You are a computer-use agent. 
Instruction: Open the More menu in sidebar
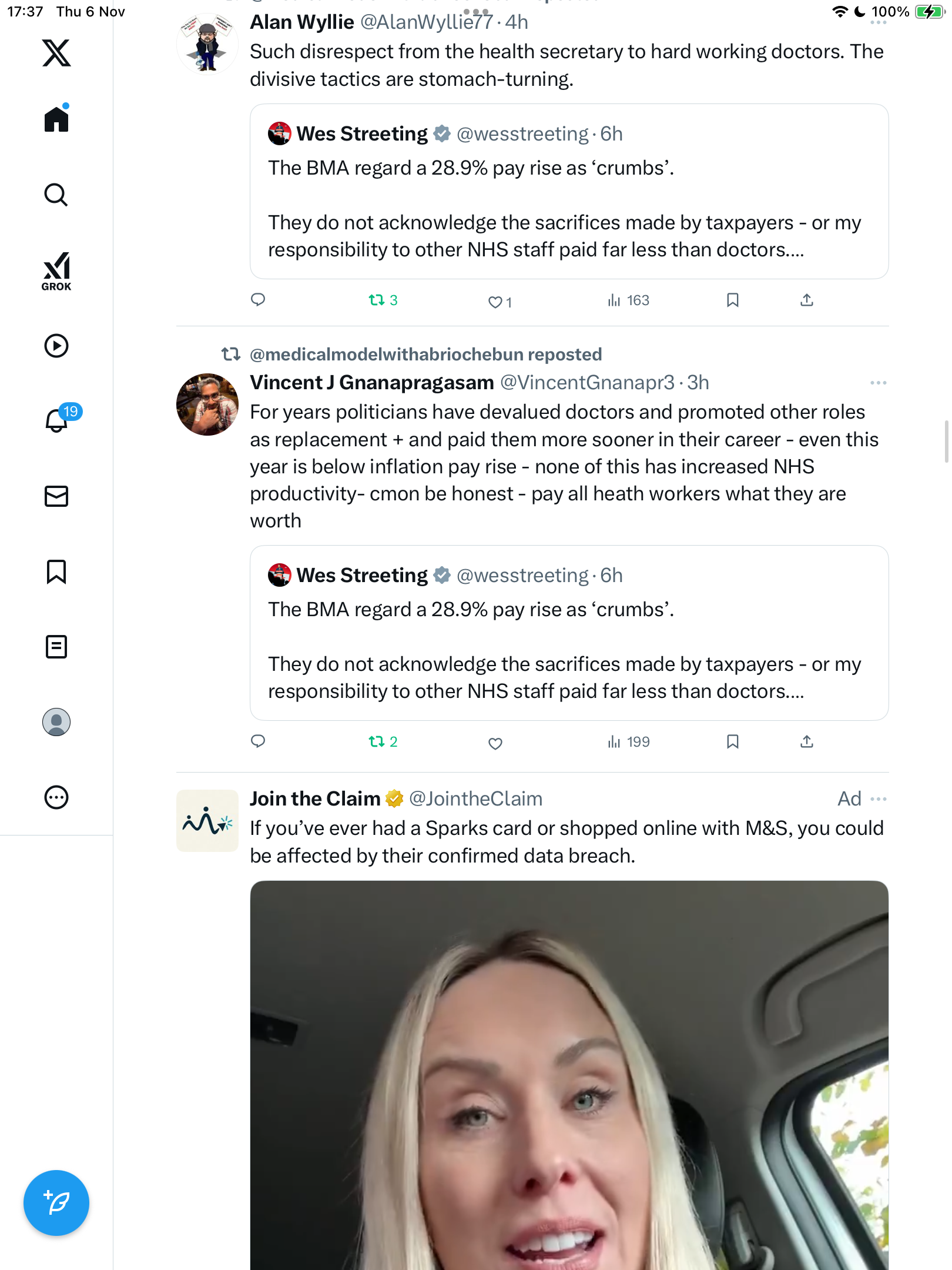click(x=56, y=797)
